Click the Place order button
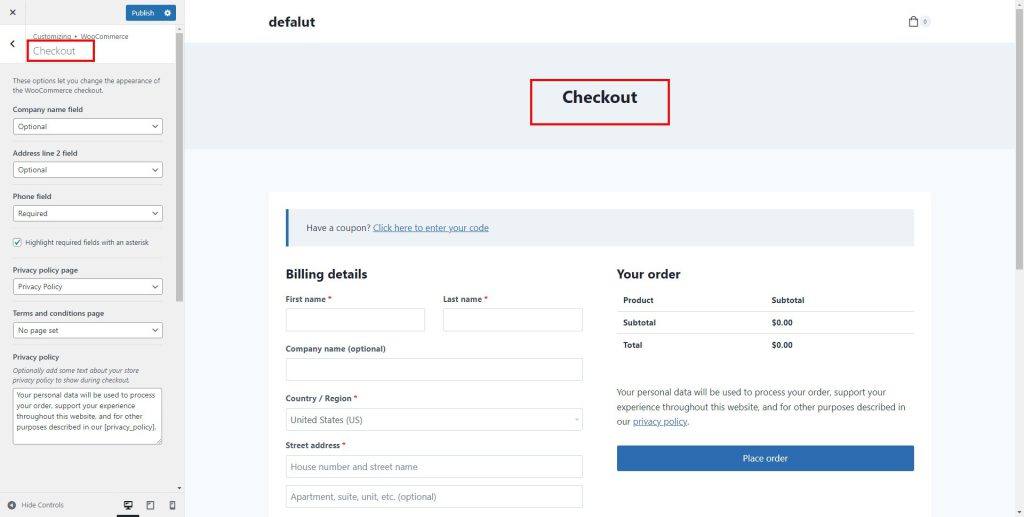 [x=765, y=458]
